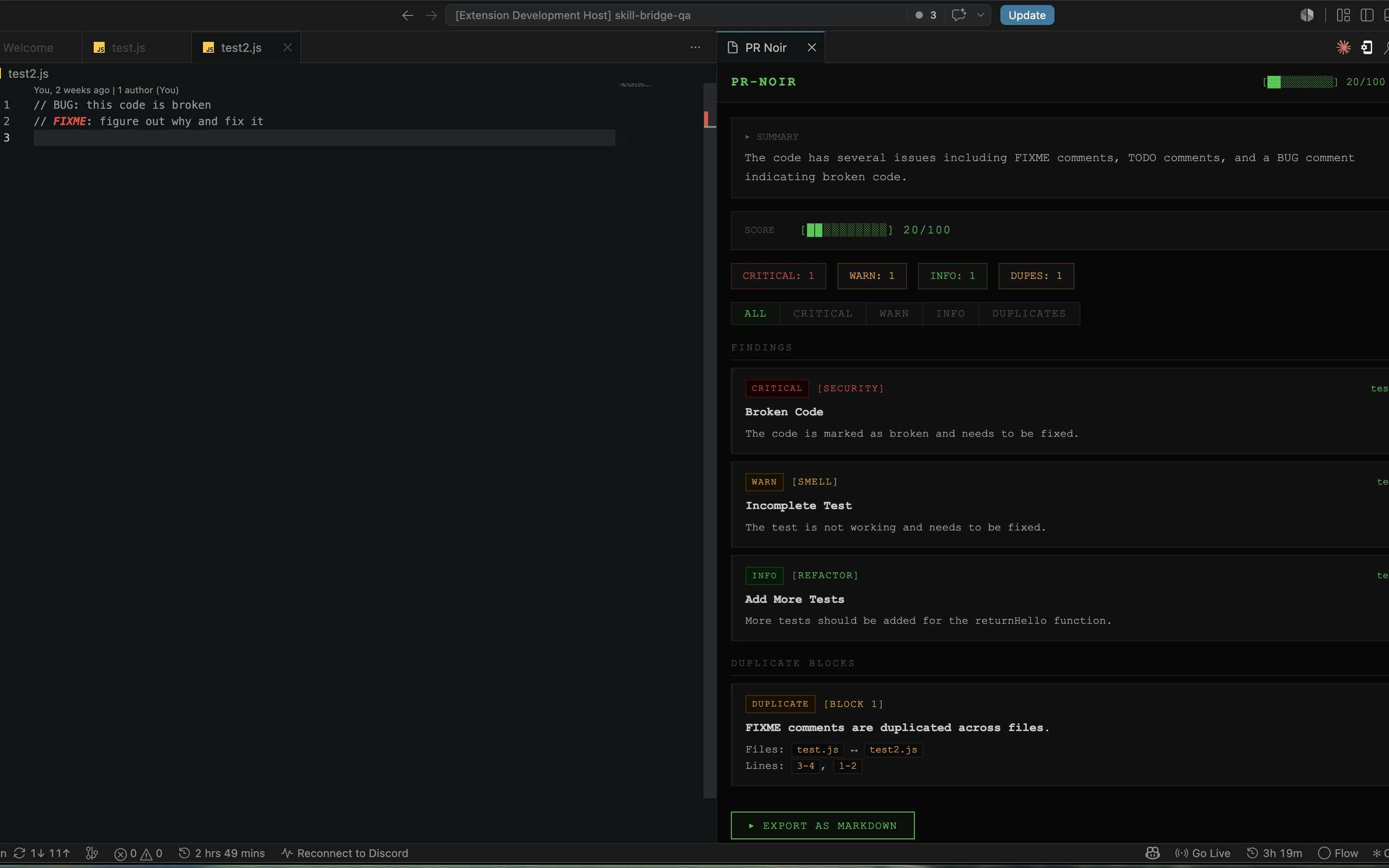Go forward using the navigation forward arrow
1389x868 pixels.
click(431, 15)
